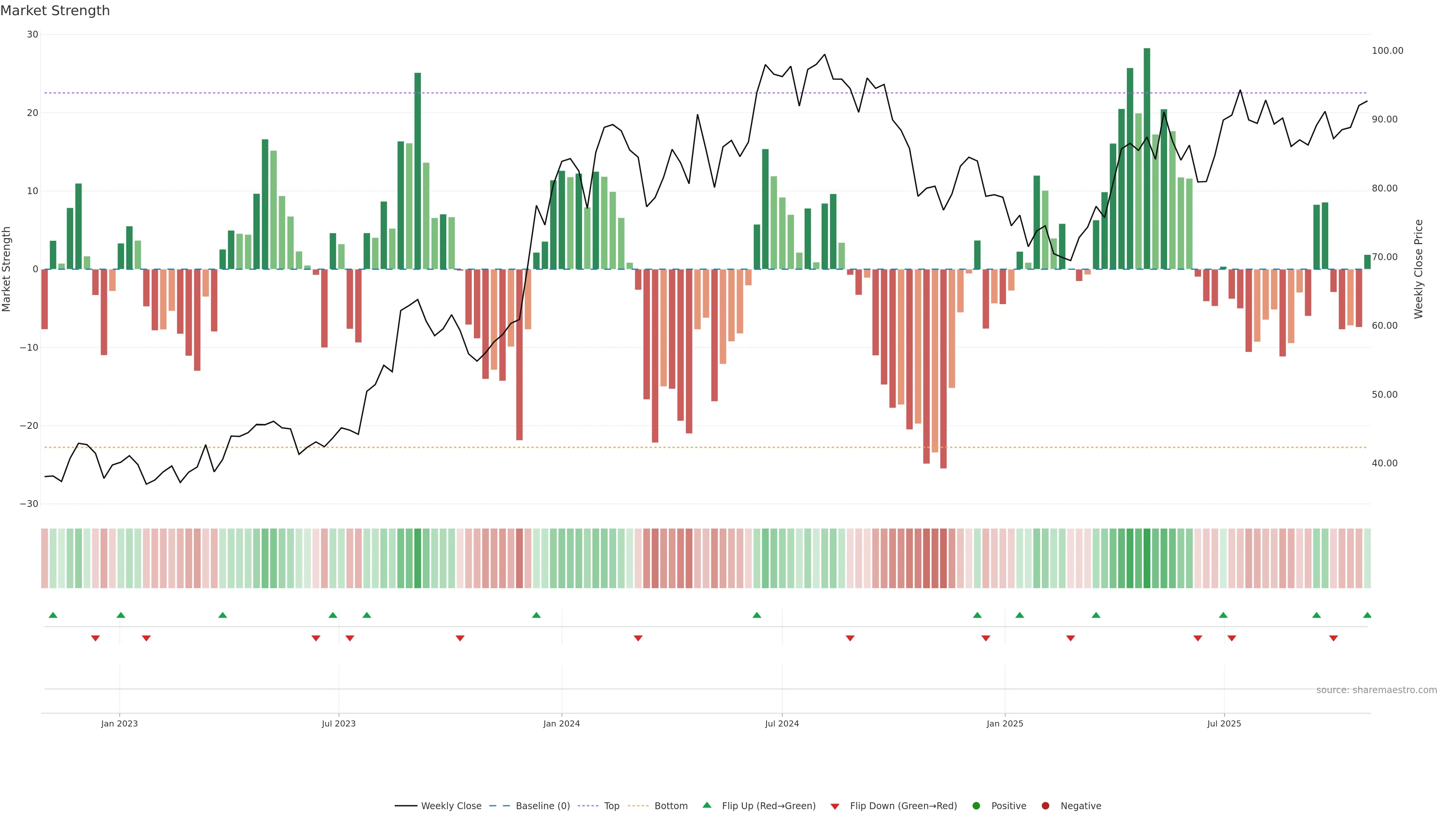Click the Weekly Close Price axis title
Screen dimensions: 1456x819
click(x=1418, y=269)
